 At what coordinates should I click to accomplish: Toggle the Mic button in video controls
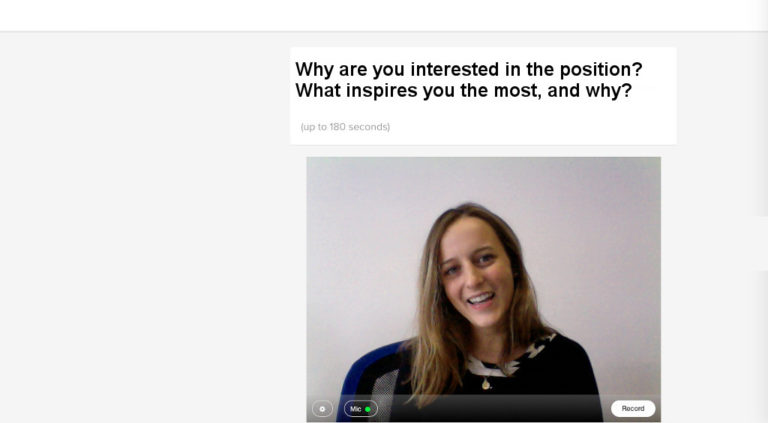(360, 409)
